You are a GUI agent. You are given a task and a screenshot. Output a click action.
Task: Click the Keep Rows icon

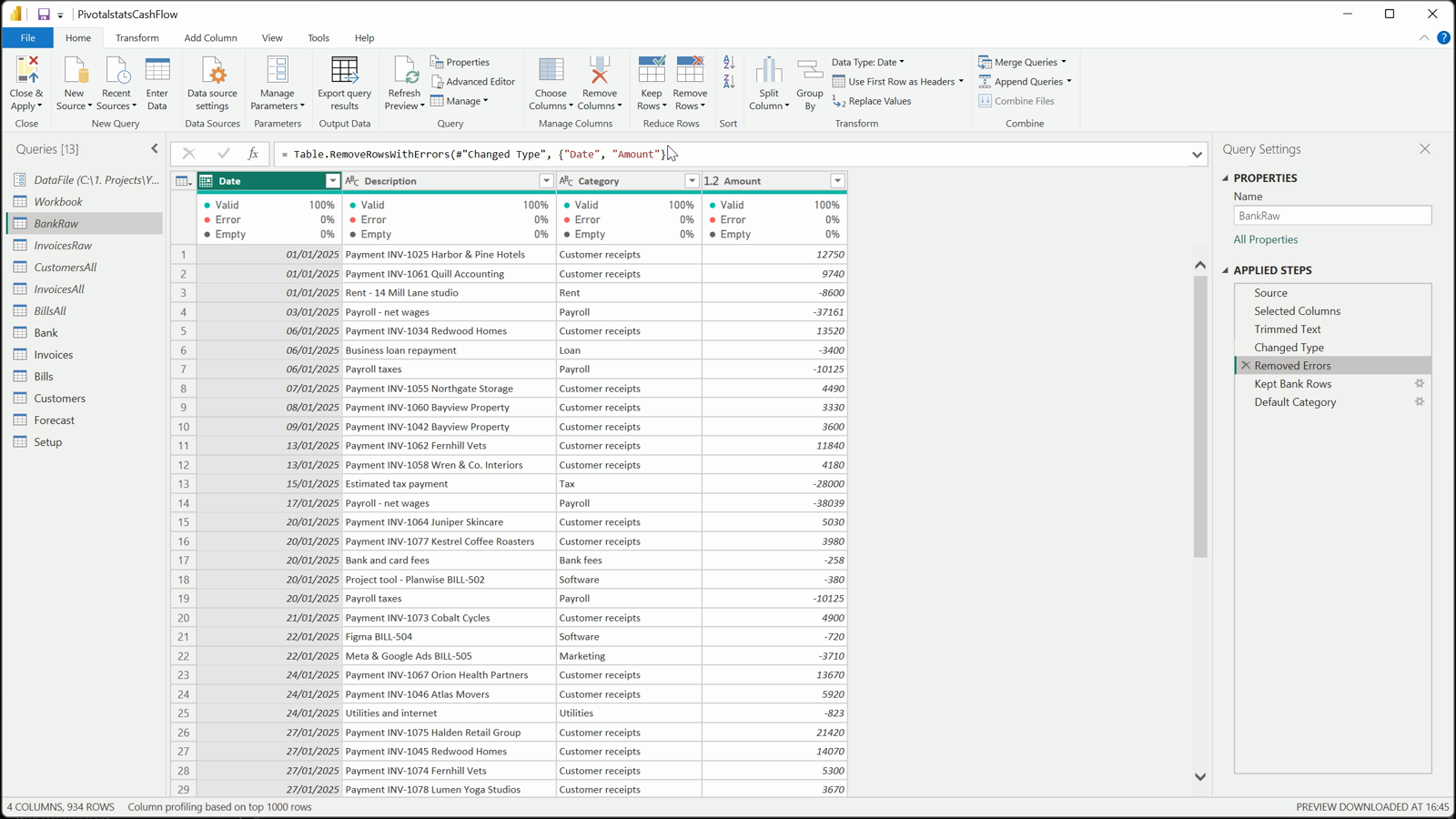click(652, 70)
